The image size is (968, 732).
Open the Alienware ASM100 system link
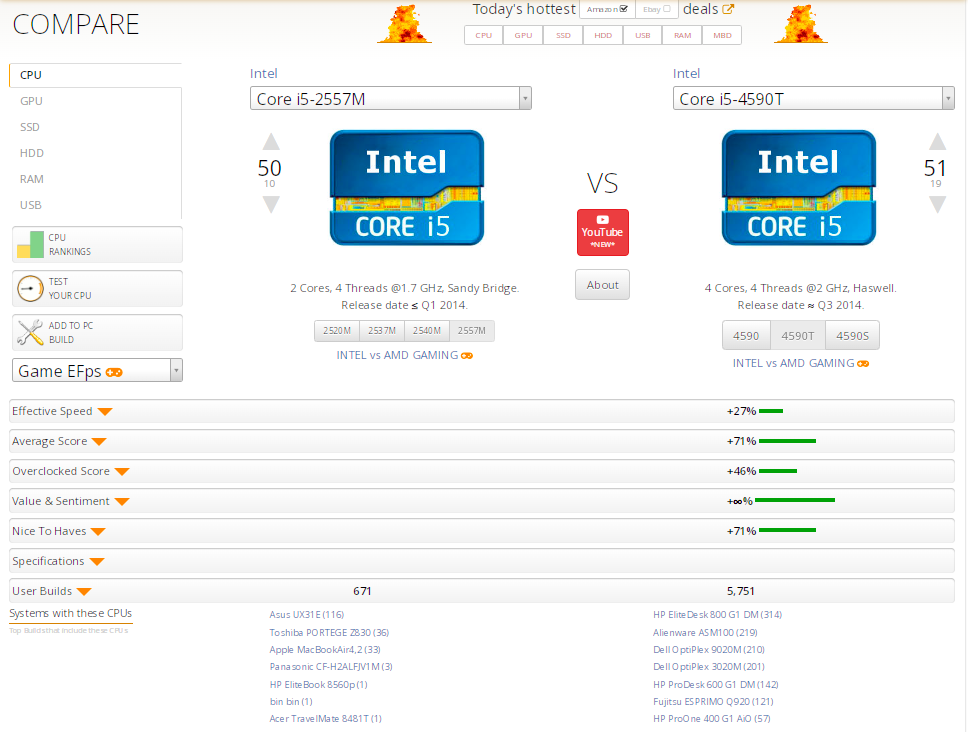tap(705, 633)
